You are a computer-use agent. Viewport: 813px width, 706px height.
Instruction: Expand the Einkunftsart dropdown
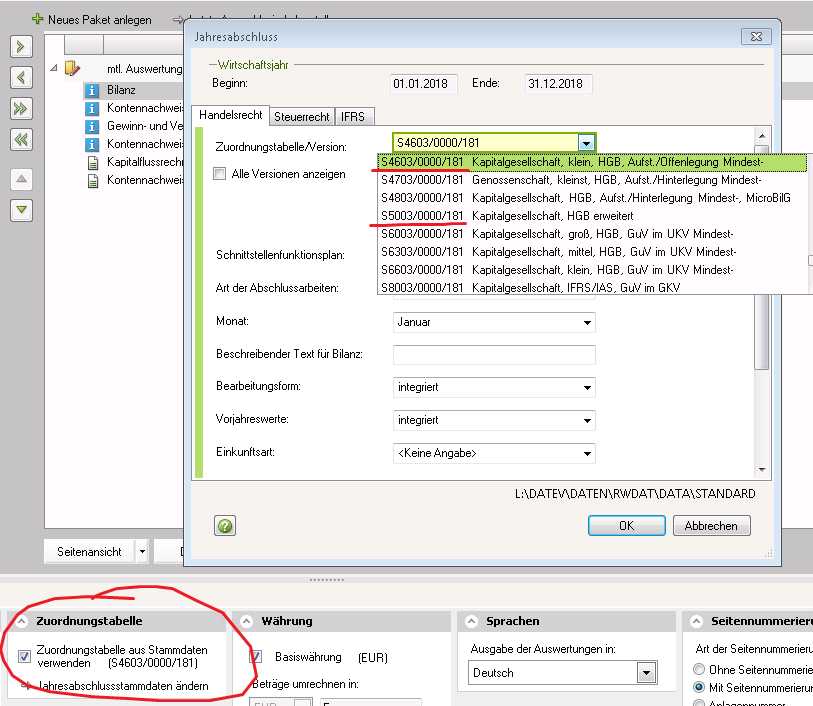(585, 453)
